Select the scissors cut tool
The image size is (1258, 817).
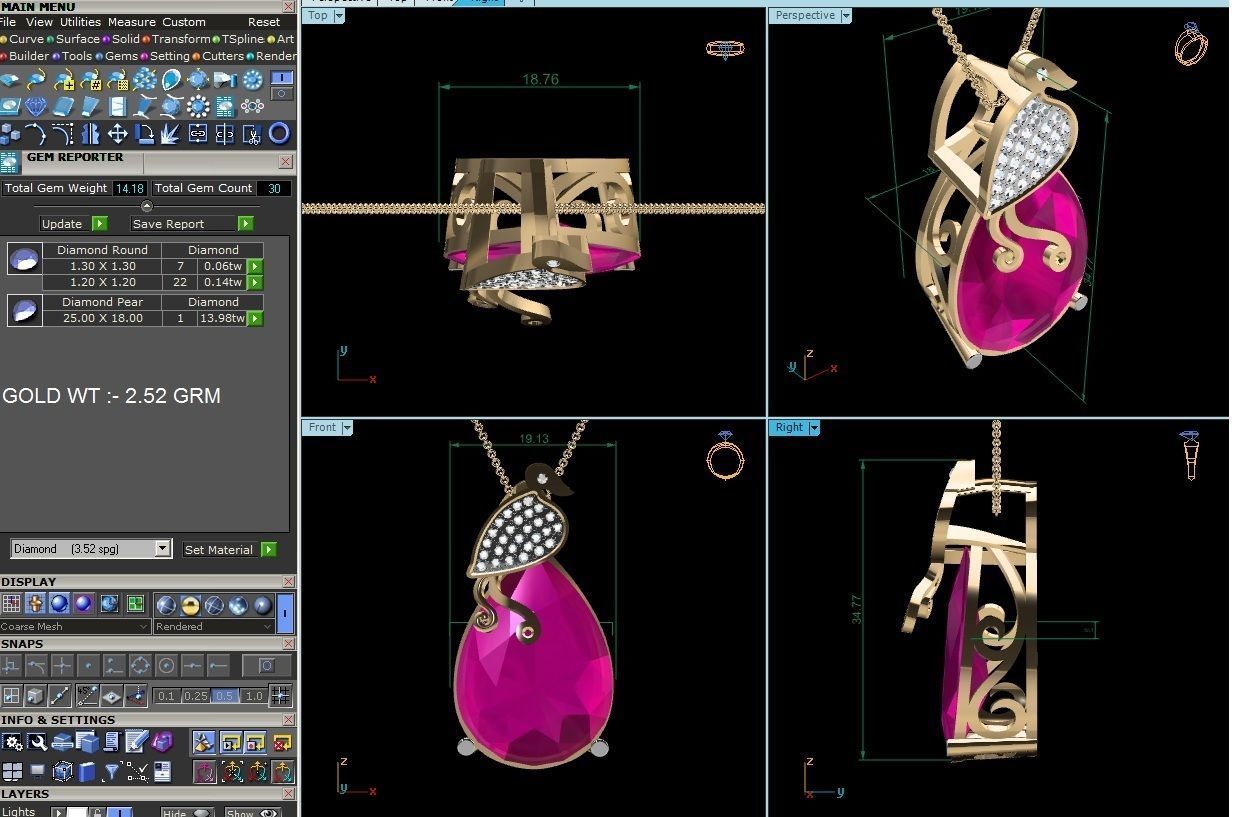(251, 134)
